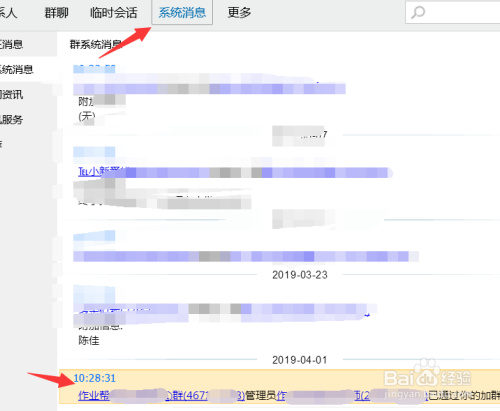This screenshot has height=411, width=500.
Task: Click the 群系统消息 section heading
Action: click(x=95, y=44)
